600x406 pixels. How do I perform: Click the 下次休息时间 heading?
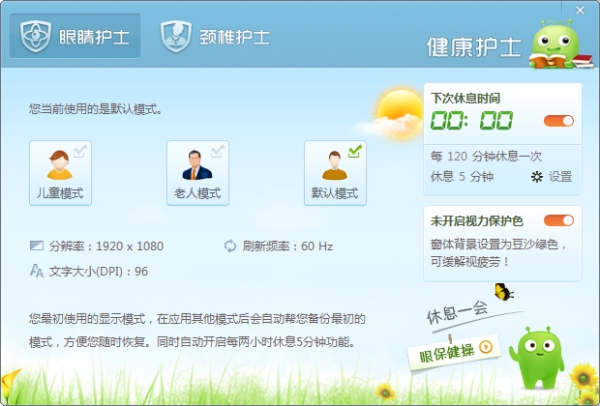click(x=465, y=98)
